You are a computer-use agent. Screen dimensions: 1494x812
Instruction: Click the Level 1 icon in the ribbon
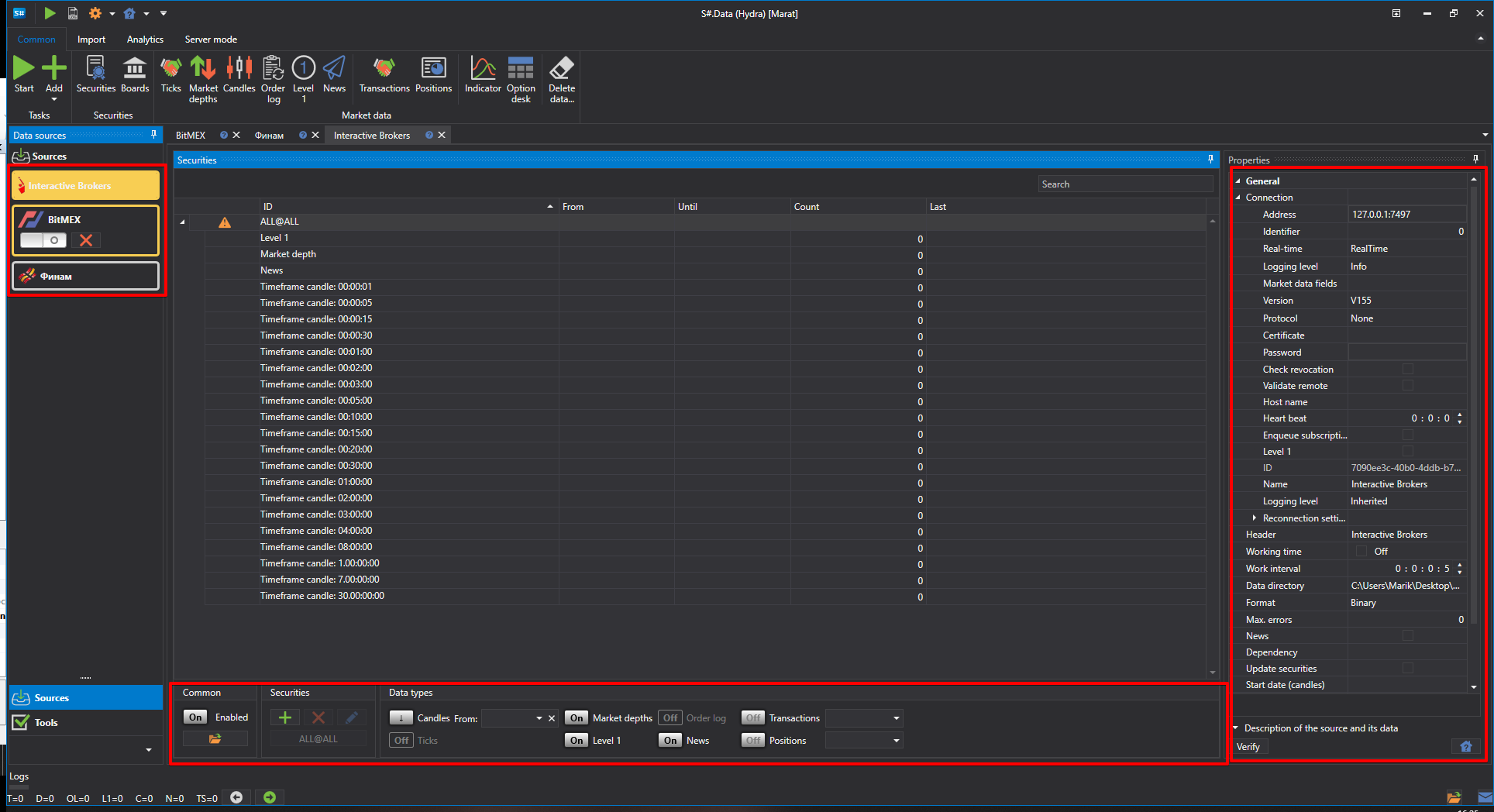[x=304, y=68]
